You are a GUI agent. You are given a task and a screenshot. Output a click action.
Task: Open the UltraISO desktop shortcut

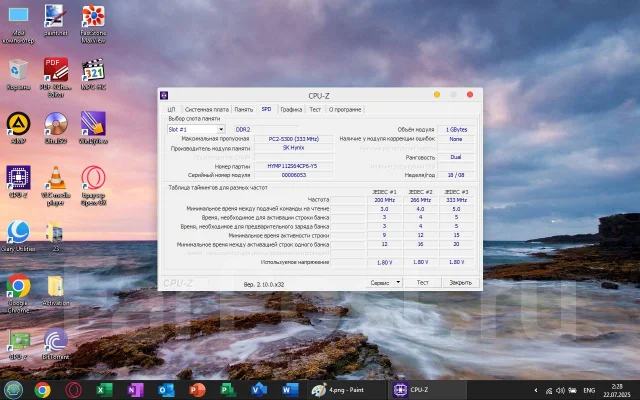click(56, 128)
